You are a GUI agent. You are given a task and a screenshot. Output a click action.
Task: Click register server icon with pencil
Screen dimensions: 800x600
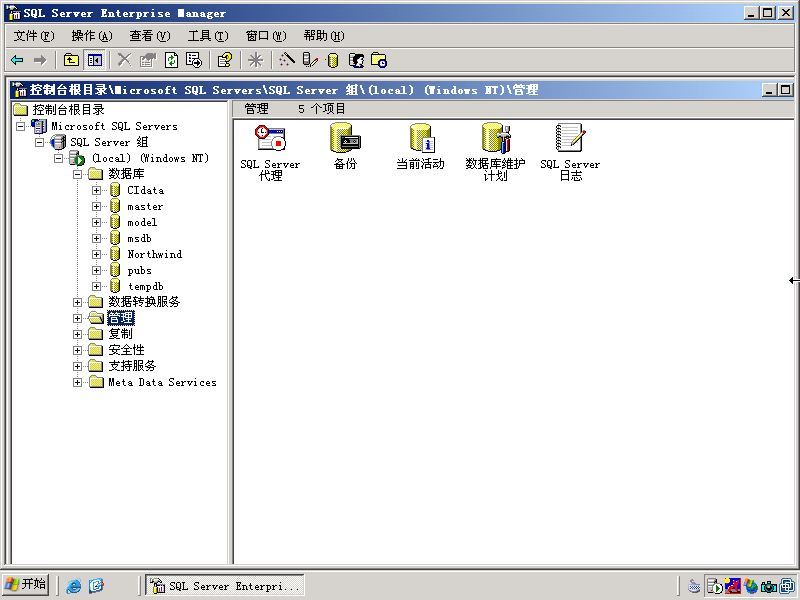(310, 60)
